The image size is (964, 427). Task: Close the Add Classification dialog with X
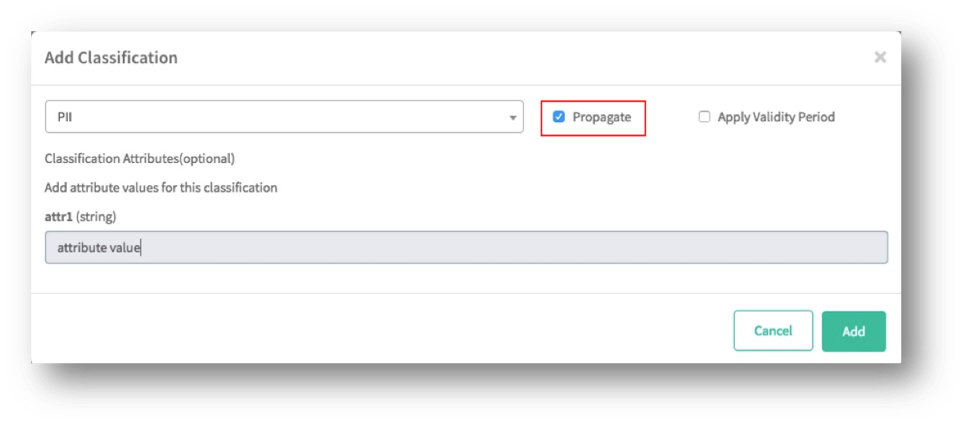[x=880, y=58]
